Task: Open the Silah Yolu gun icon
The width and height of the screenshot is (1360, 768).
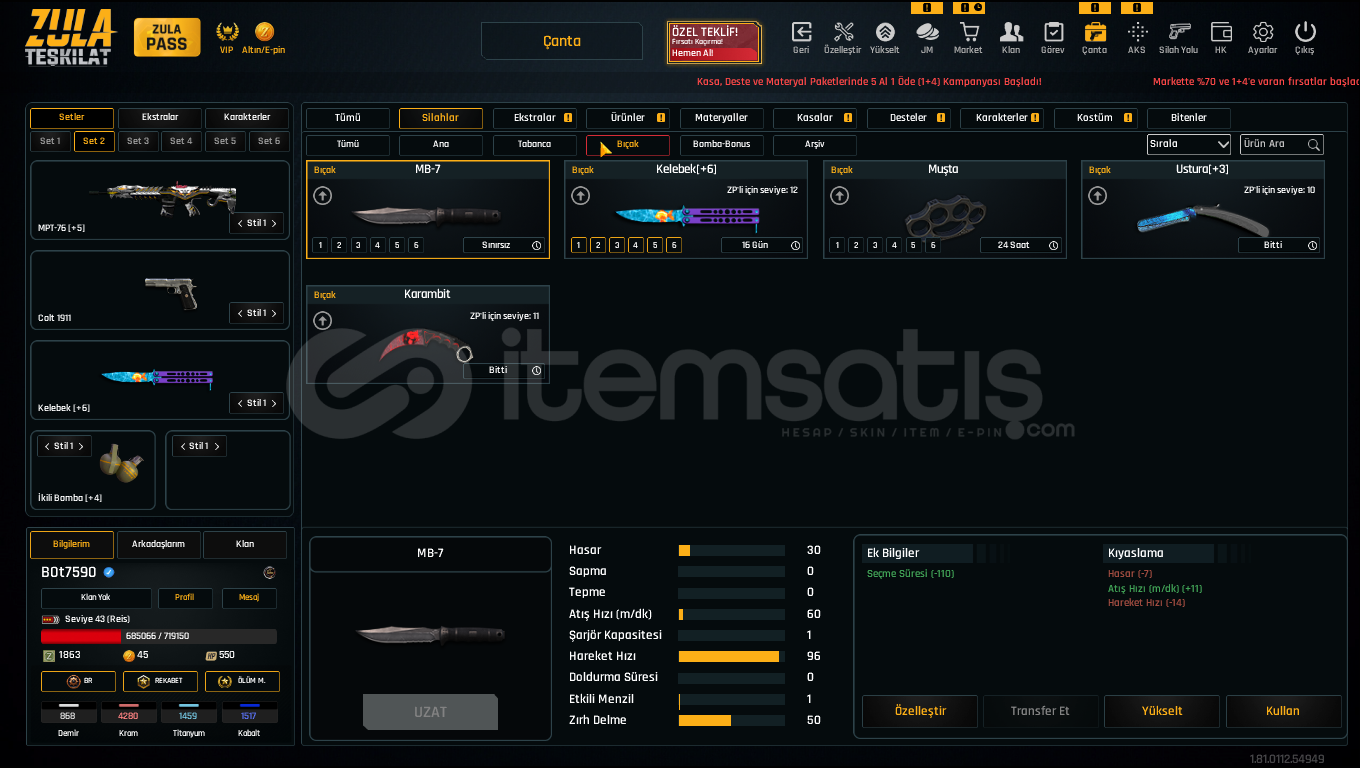Action: click(1178, 32)
